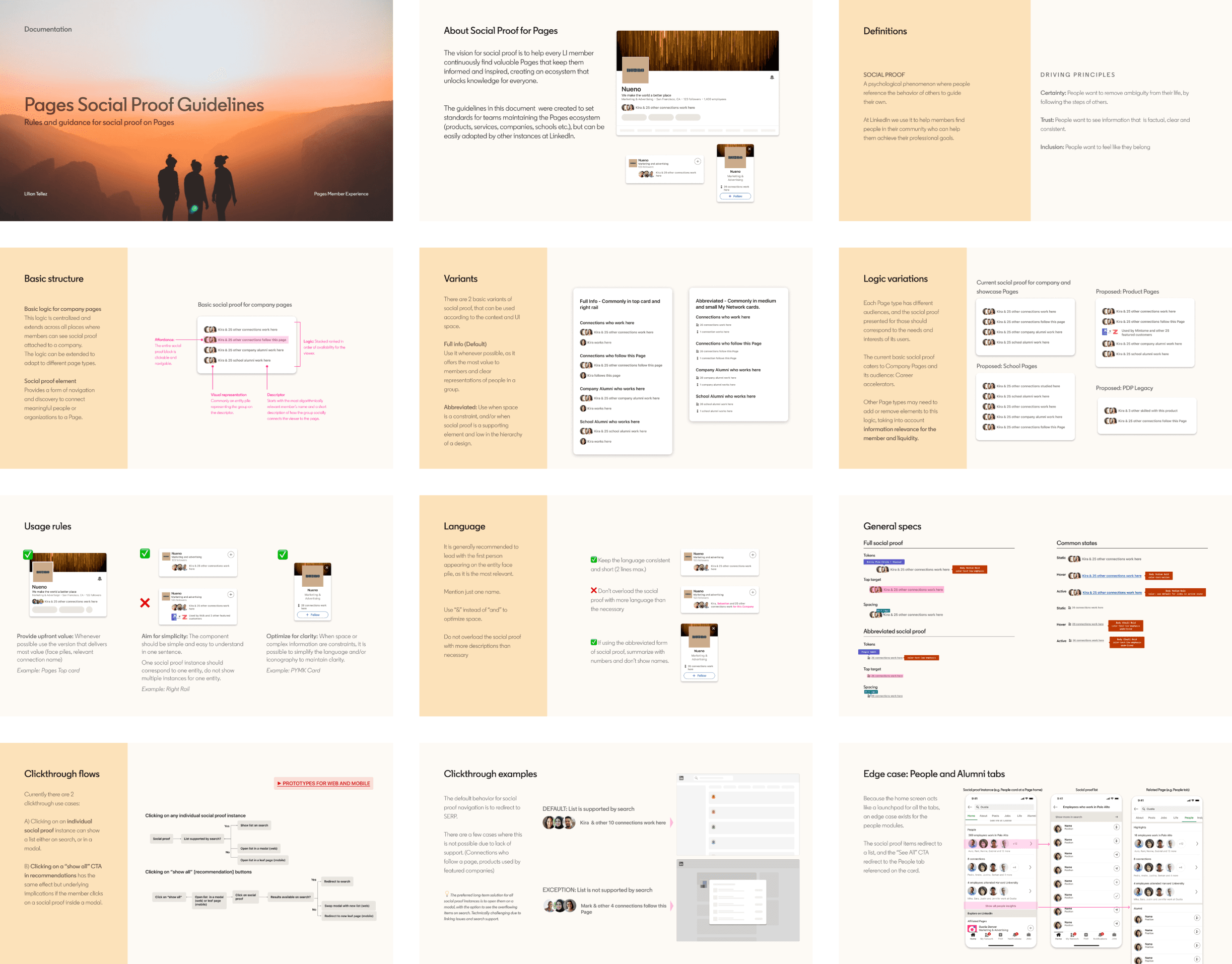Click bell icon on About slide Nueno card
The width and height of the screenshot is (1232, 964).
[x=772, y=78]
